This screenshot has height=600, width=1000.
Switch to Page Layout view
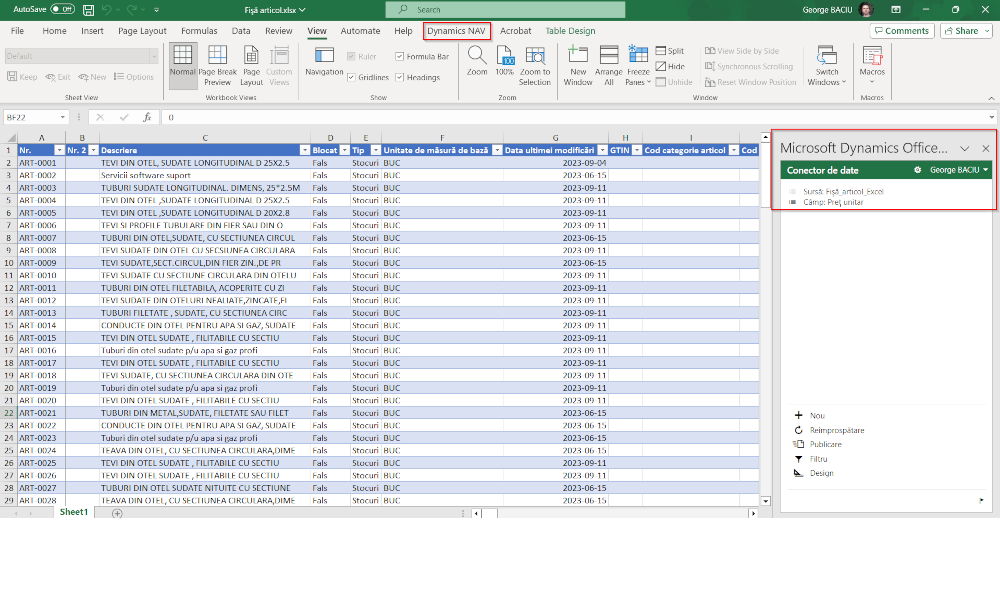click(x=251, y=66)
